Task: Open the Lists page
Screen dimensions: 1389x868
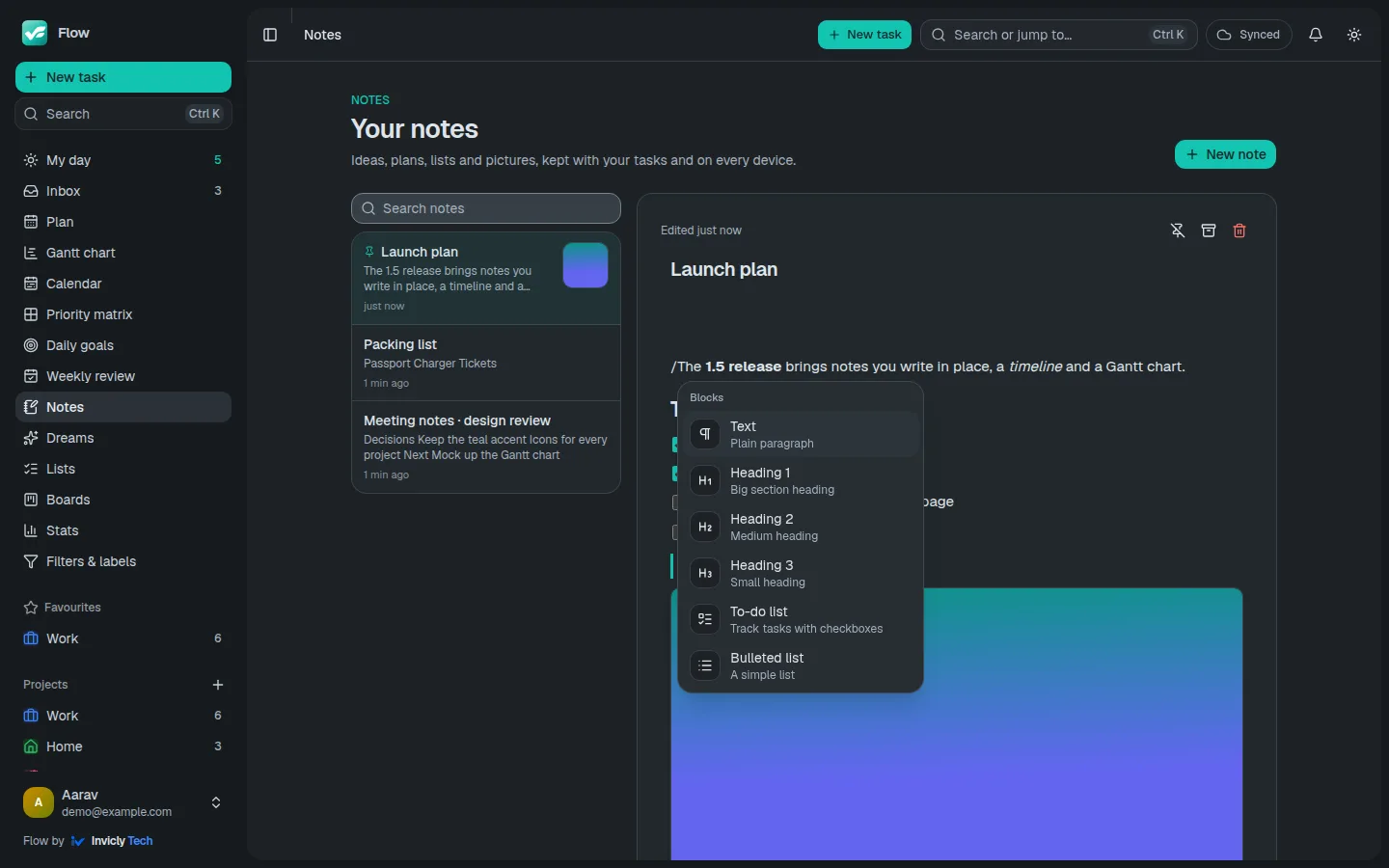Action: click(123, 469)
